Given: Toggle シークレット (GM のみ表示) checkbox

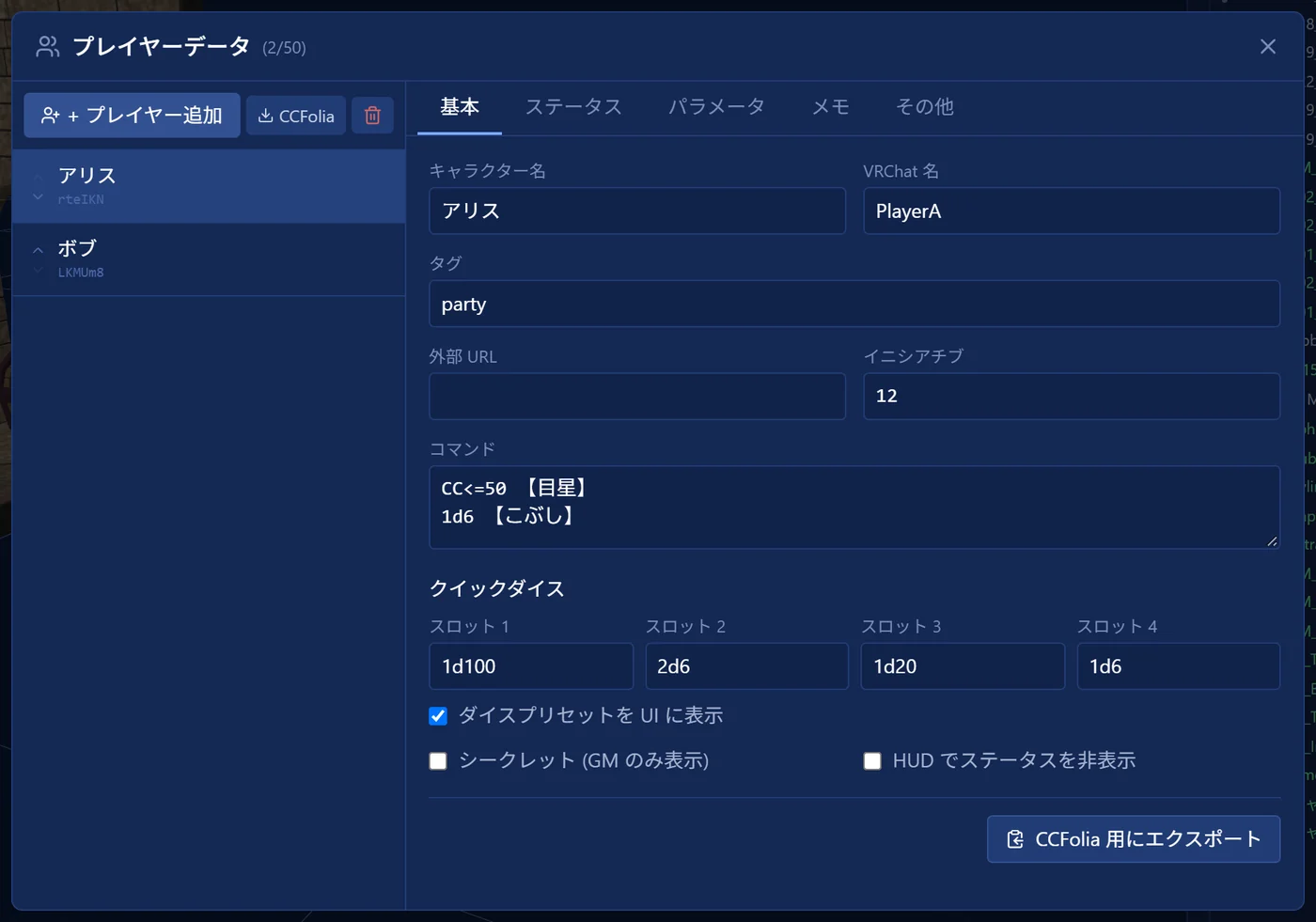Looking at the screenshot, I should [x=438, y=760].
